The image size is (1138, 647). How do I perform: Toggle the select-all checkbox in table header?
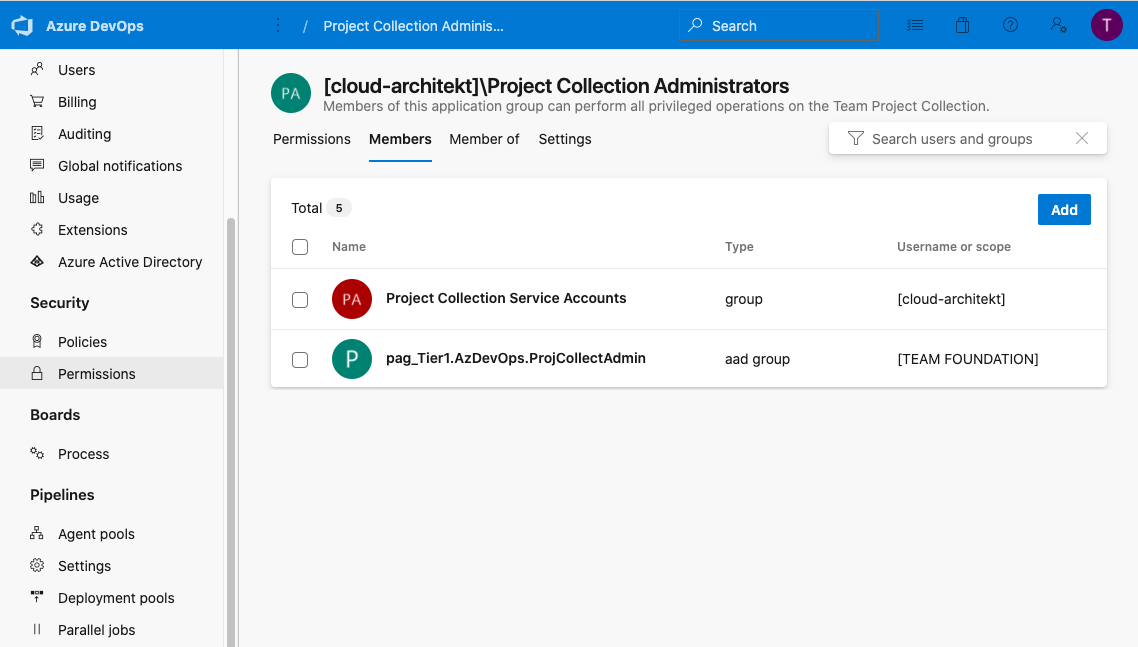[x=300, y=247]
